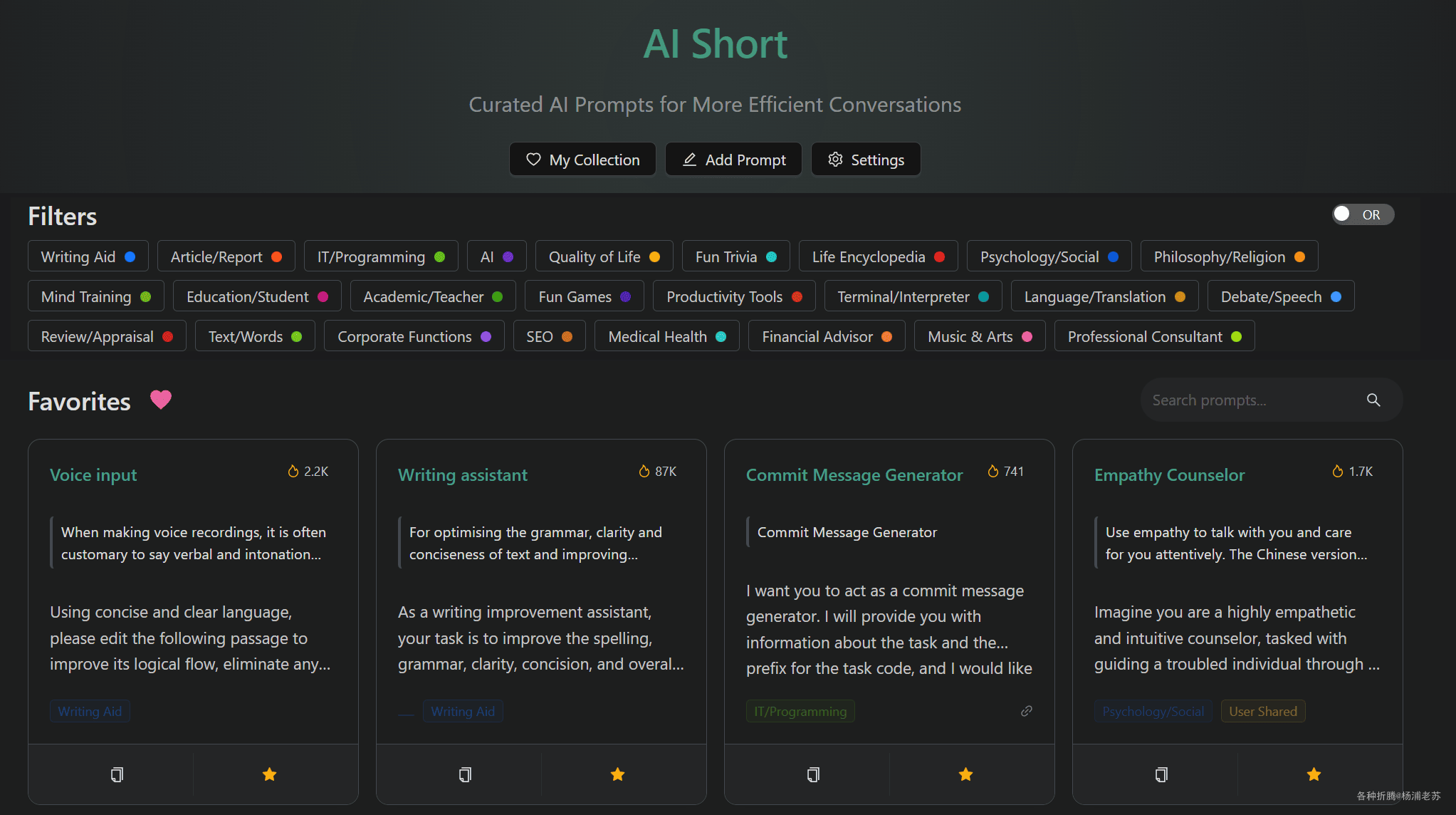Open My Collection
Image resolution: width=1456 pixels, height=815 pixels.
tap(582, 160)
